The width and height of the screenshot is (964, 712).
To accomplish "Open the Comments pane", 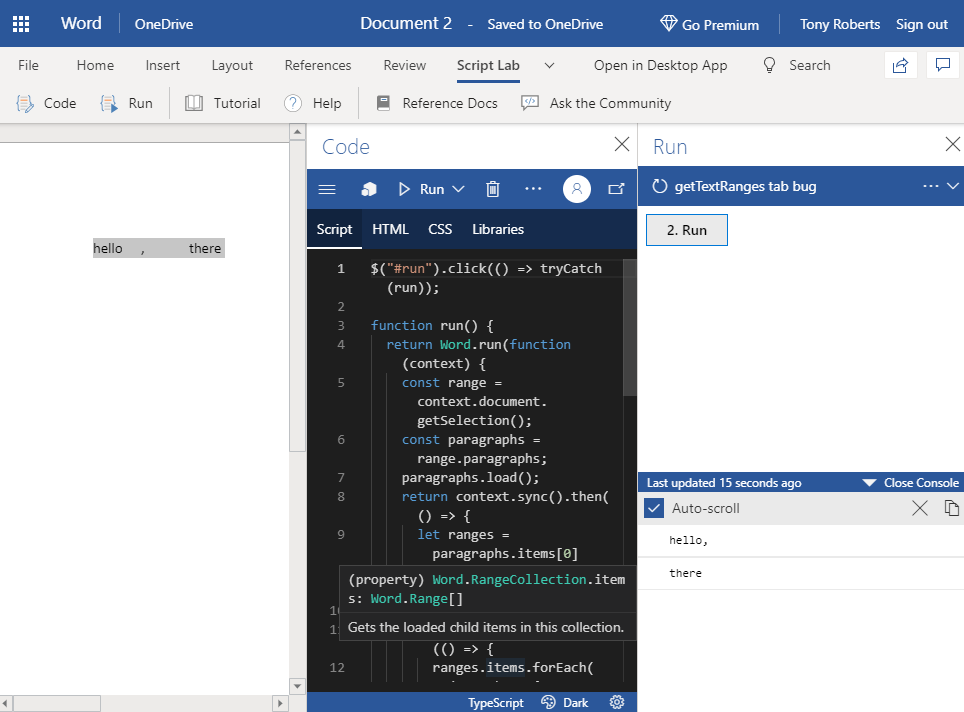I will [x=942, y=64].
